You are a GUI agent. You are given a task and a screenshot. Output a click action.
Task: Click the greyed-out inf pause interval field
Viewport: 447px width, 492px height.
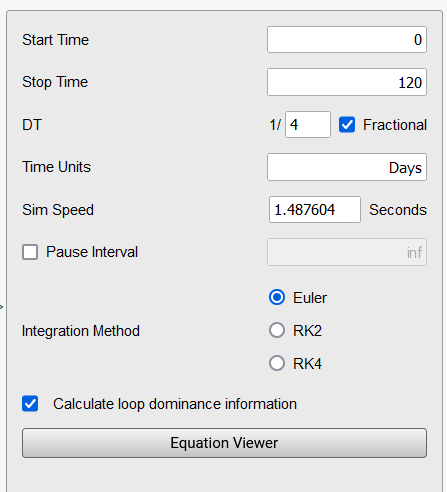tap(347, 252)
